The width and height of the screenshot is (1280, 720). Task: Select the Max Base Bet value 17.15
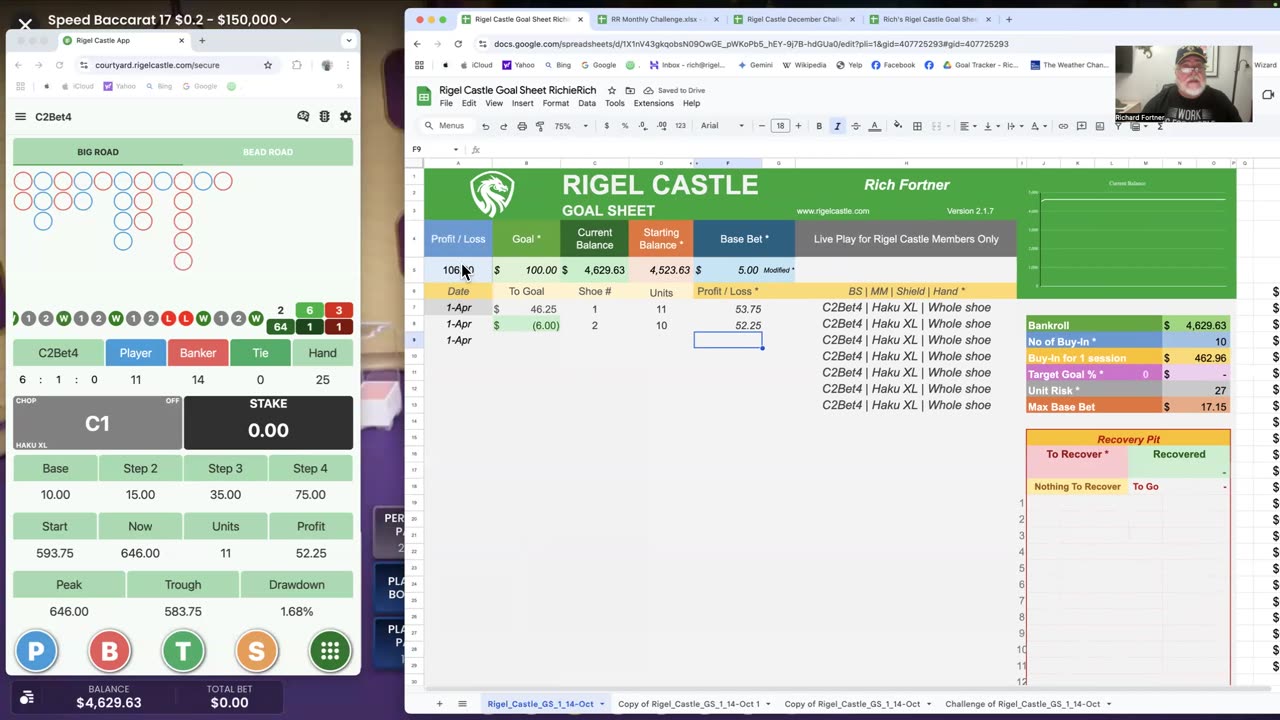(x=1195, y=407)
